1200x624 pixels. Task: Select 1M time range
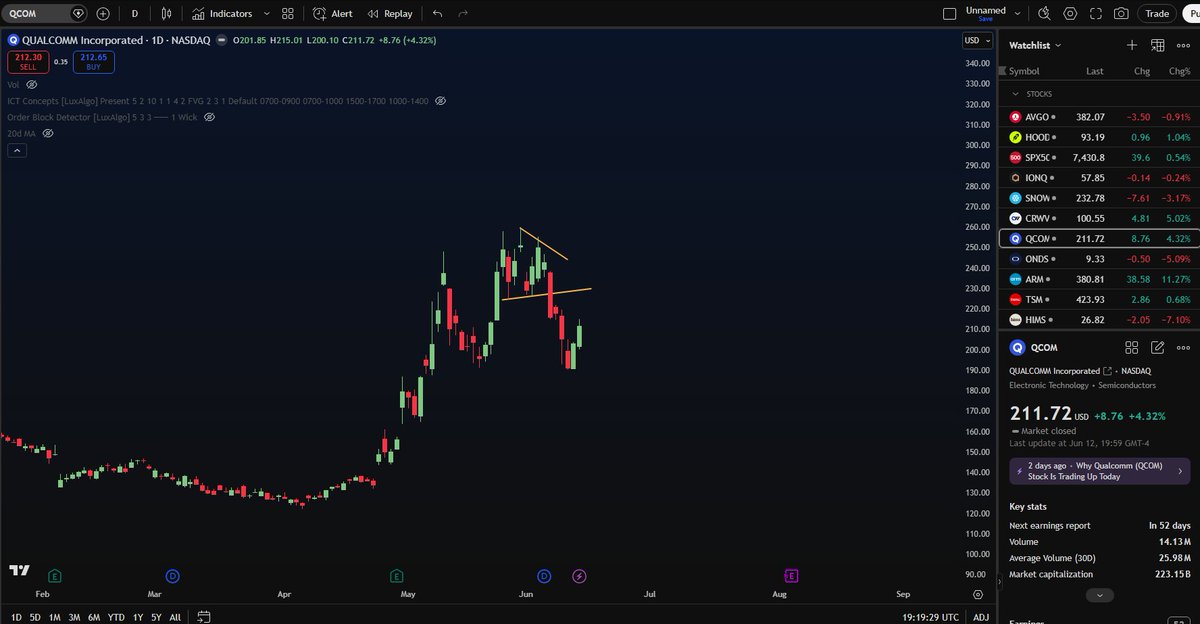tap(55, 617)
